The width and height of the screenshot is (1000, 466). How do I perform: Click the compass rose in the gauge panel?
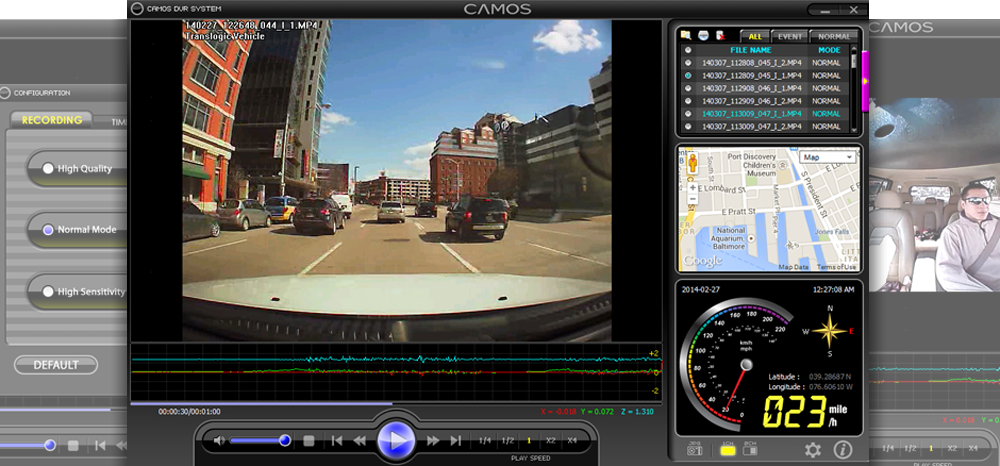point(830,331)
